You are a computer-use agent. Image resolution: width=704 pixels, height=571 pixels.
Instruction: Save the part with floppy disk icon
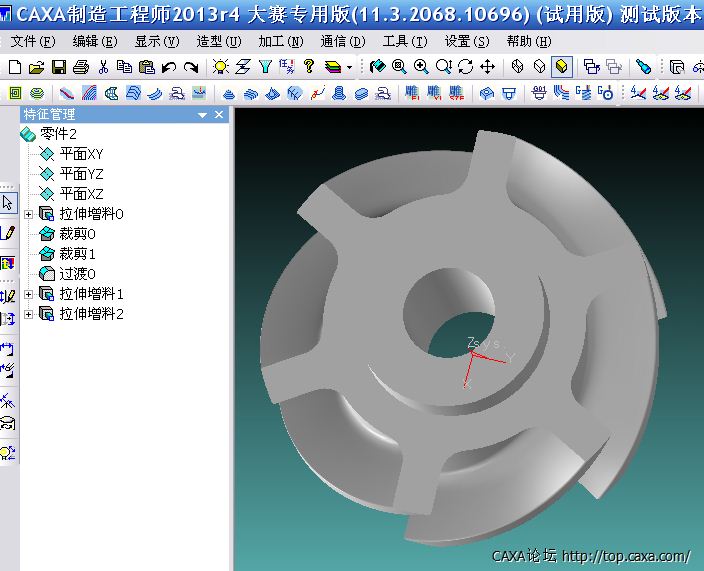(x=59, y=67)
